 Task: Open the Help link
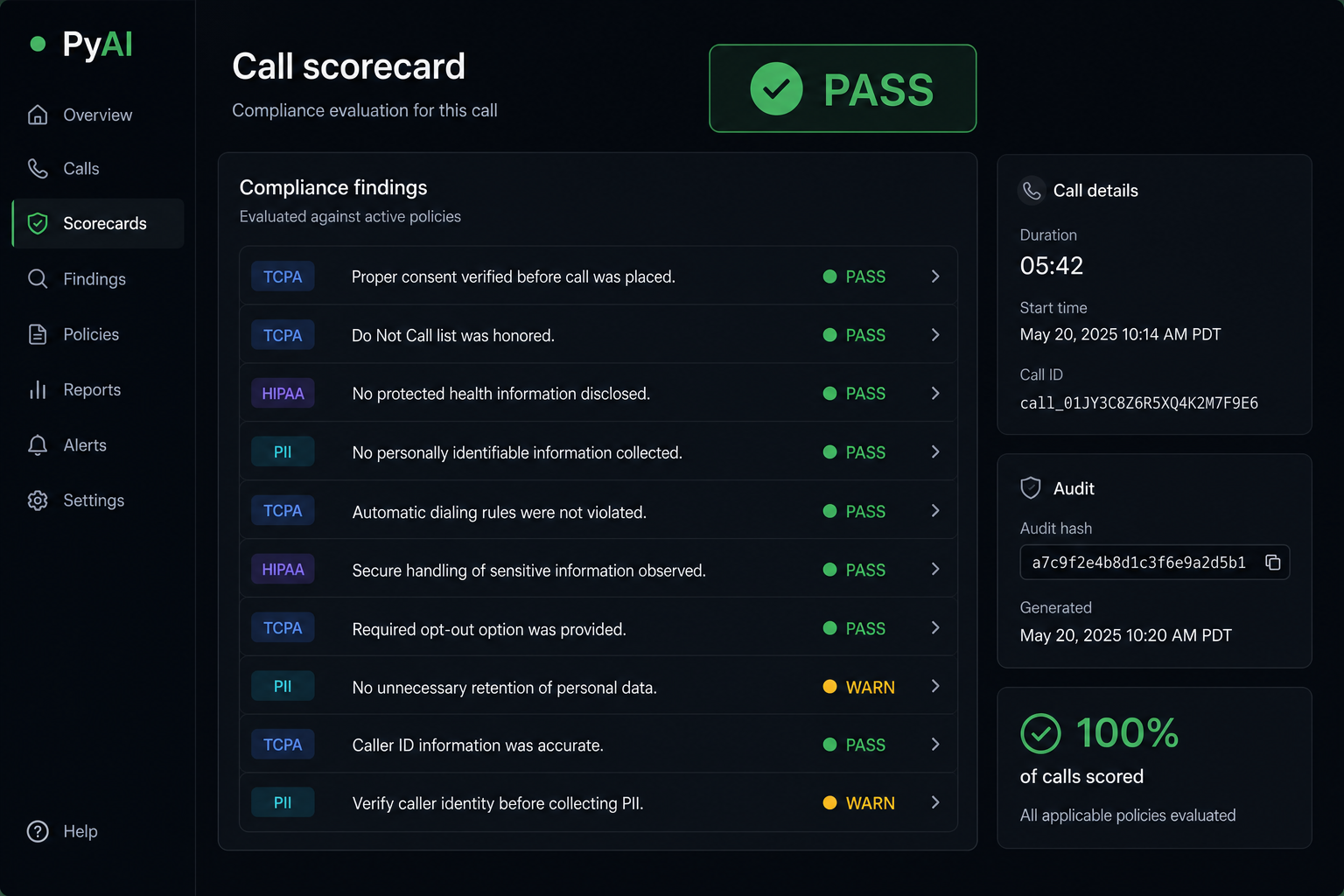63,831
